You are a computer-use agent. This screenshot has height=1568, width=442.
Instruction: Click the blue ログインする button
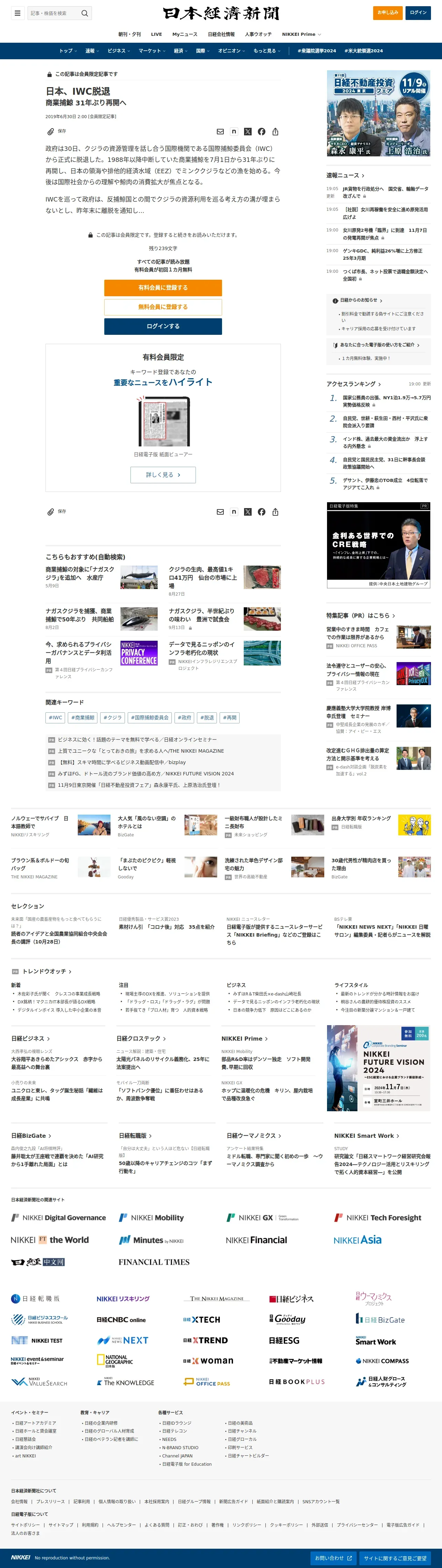tap(163, 326)
